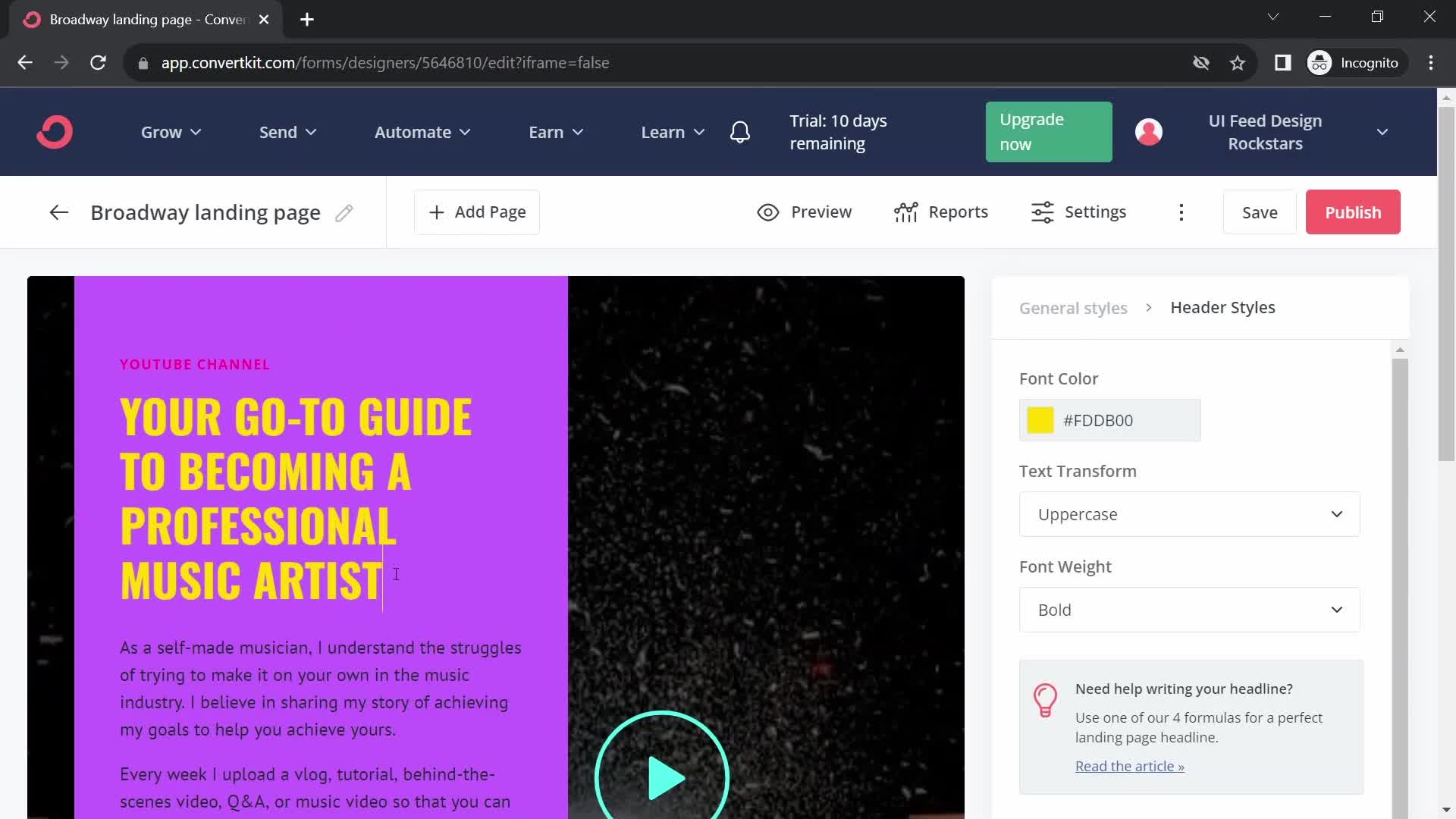Click the Save button
The image size is (1456, 819).
pos(1260,212)
